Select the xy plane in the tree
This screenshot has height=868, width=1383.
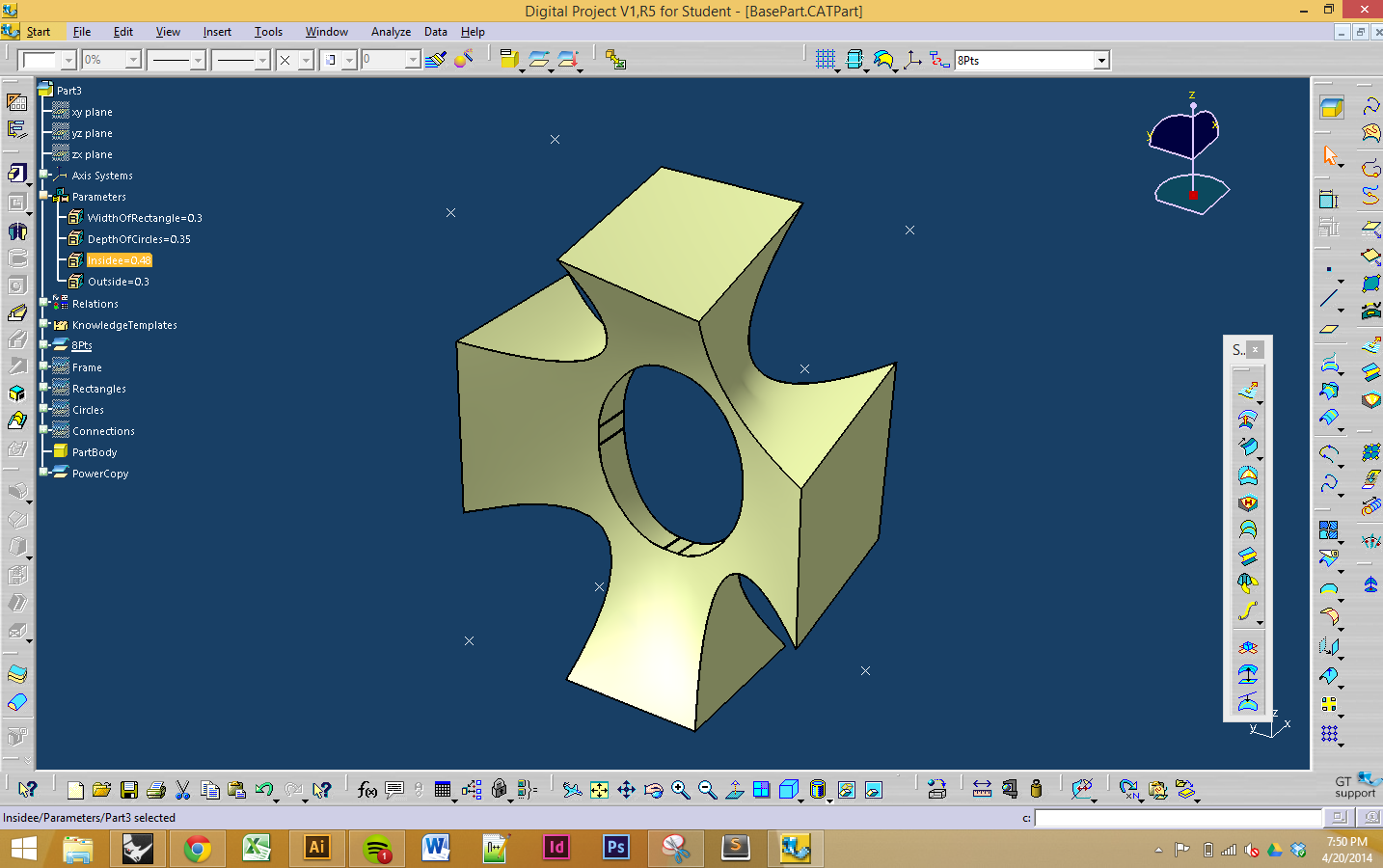(x=92, y=112)
